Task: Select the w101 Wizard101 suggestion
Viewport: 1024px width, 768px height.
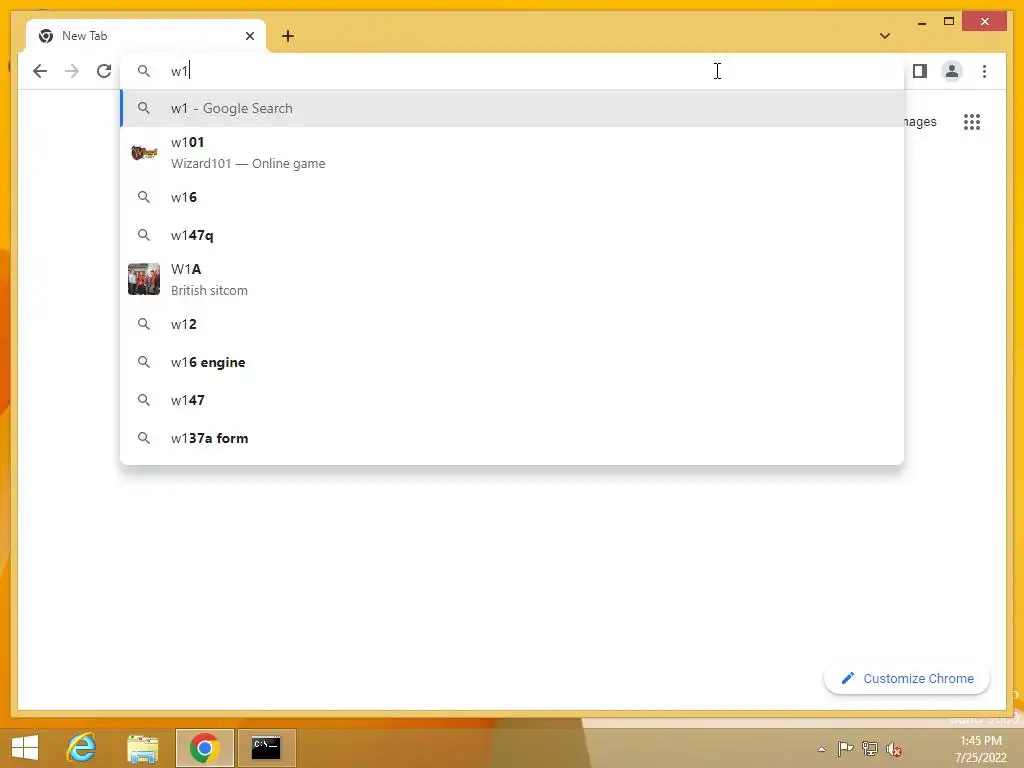Action: (512, 153)
